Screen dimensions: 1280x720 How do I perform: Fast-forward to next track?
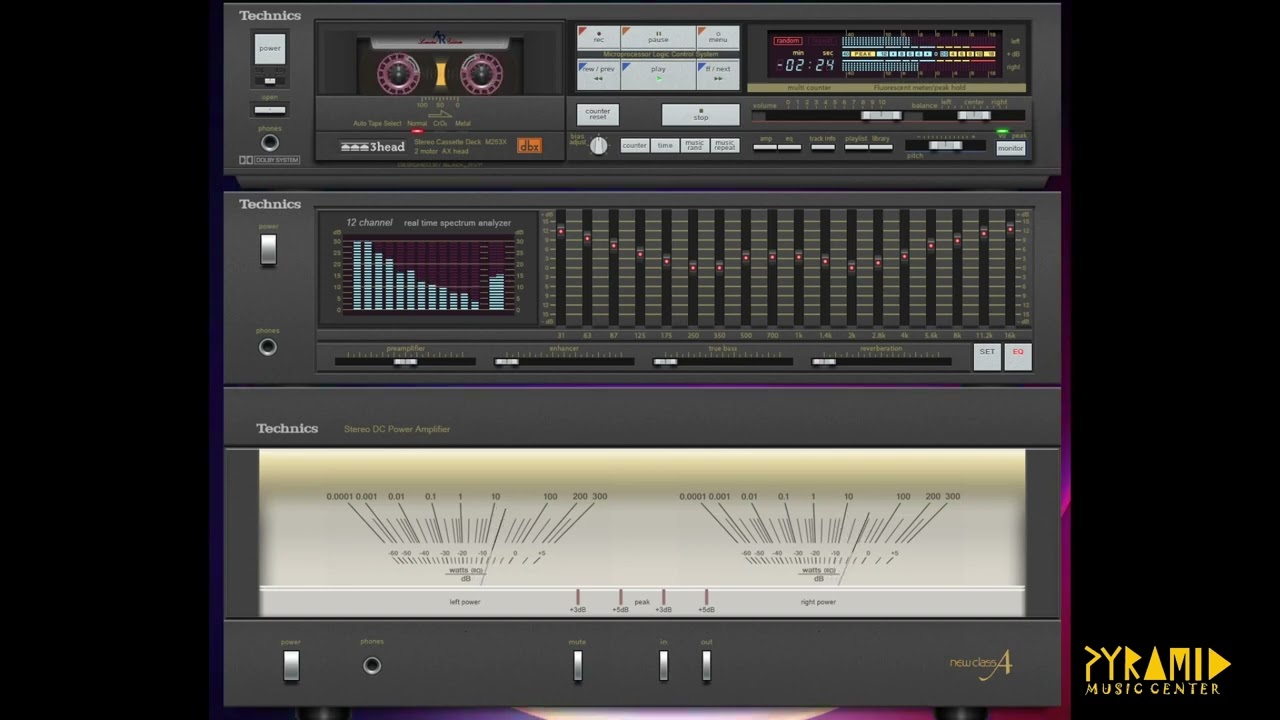coord(718,75)
